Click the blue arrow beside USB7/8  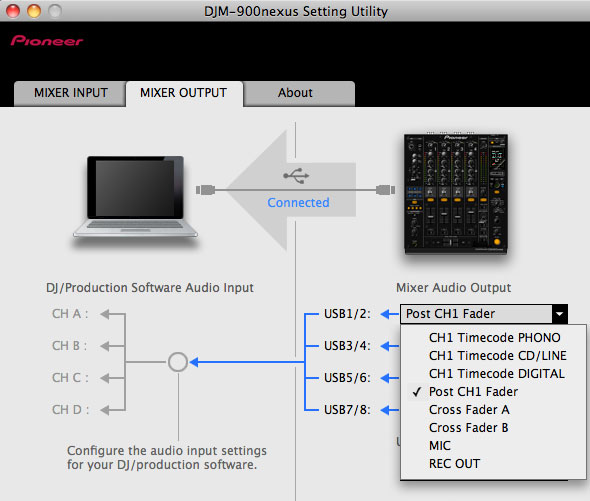[x=389, y=410]
